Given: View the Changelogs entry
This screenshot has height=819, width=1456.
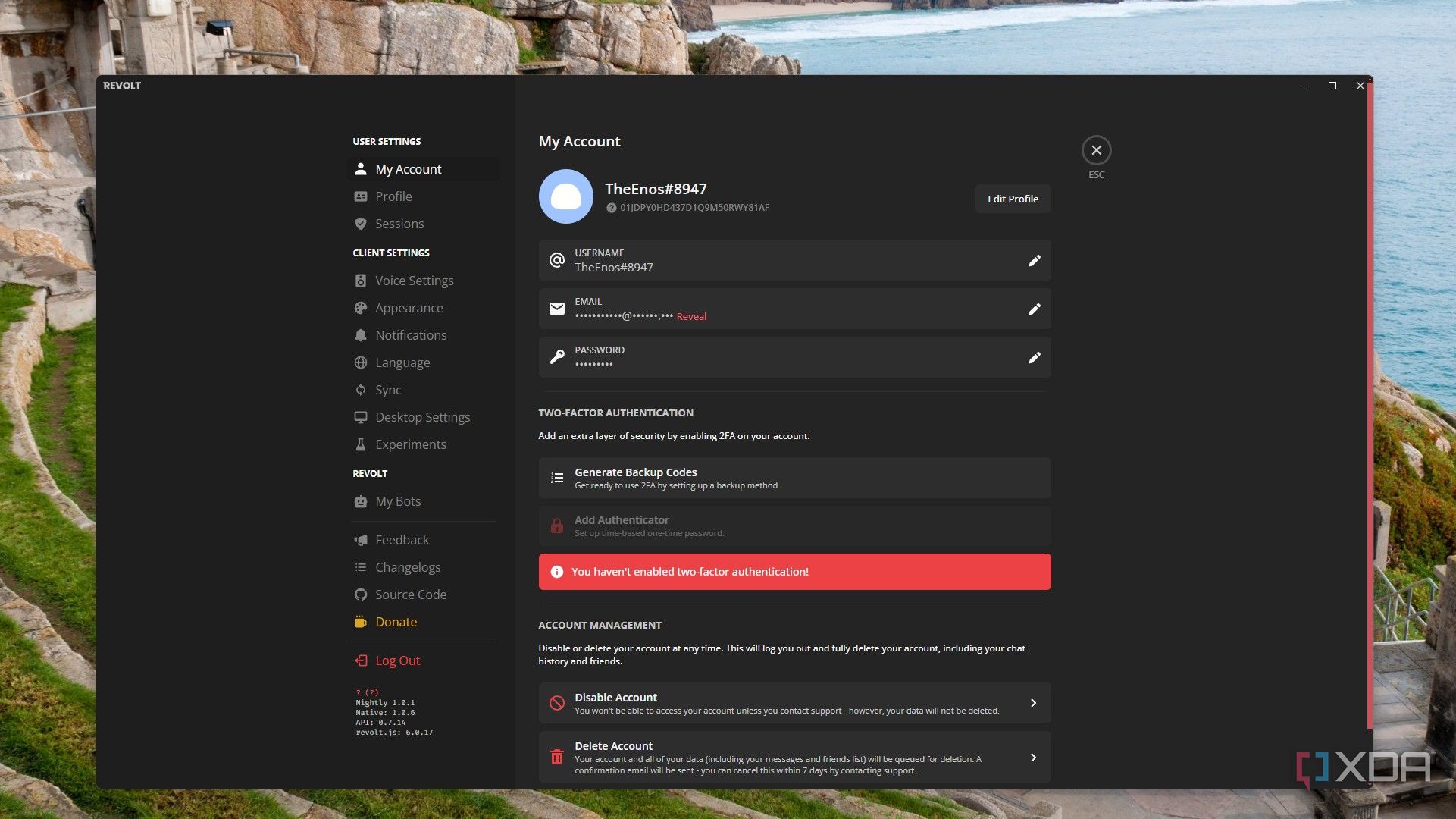Looking at the screenshot, I should point(424,567).
